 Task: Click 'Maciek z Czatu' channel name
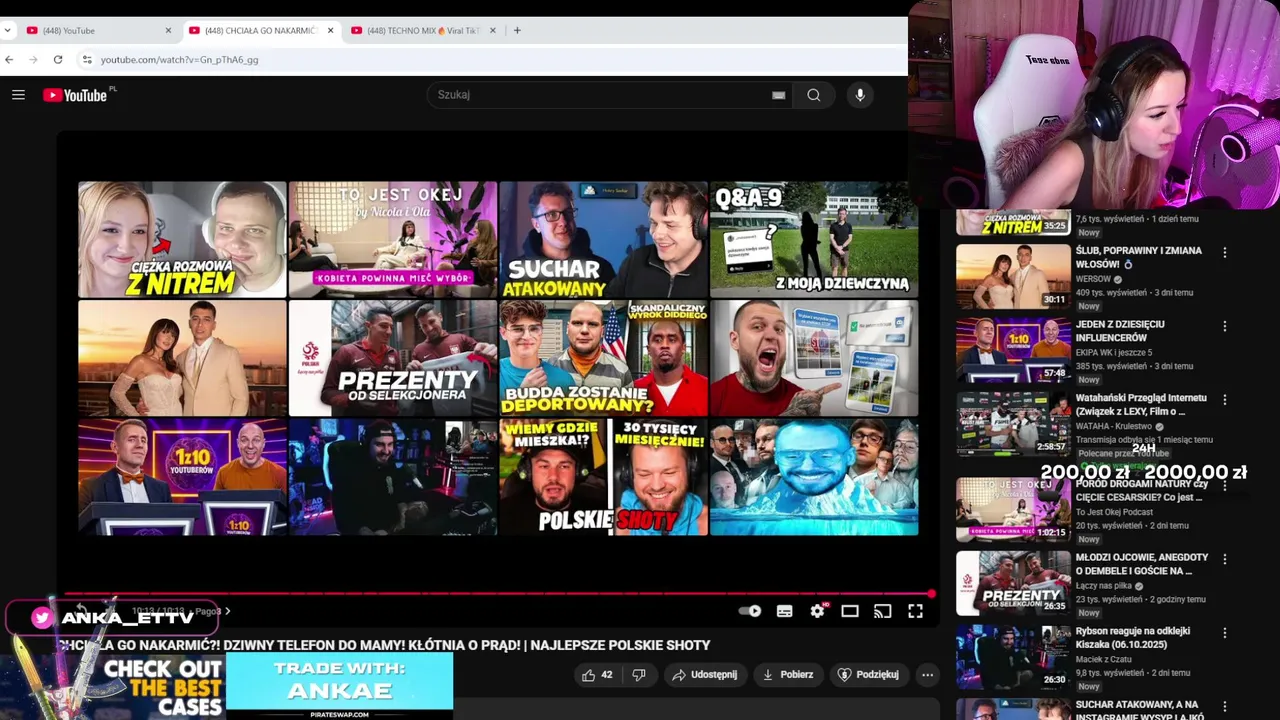pyautogui.click(x=1104, y=660)
